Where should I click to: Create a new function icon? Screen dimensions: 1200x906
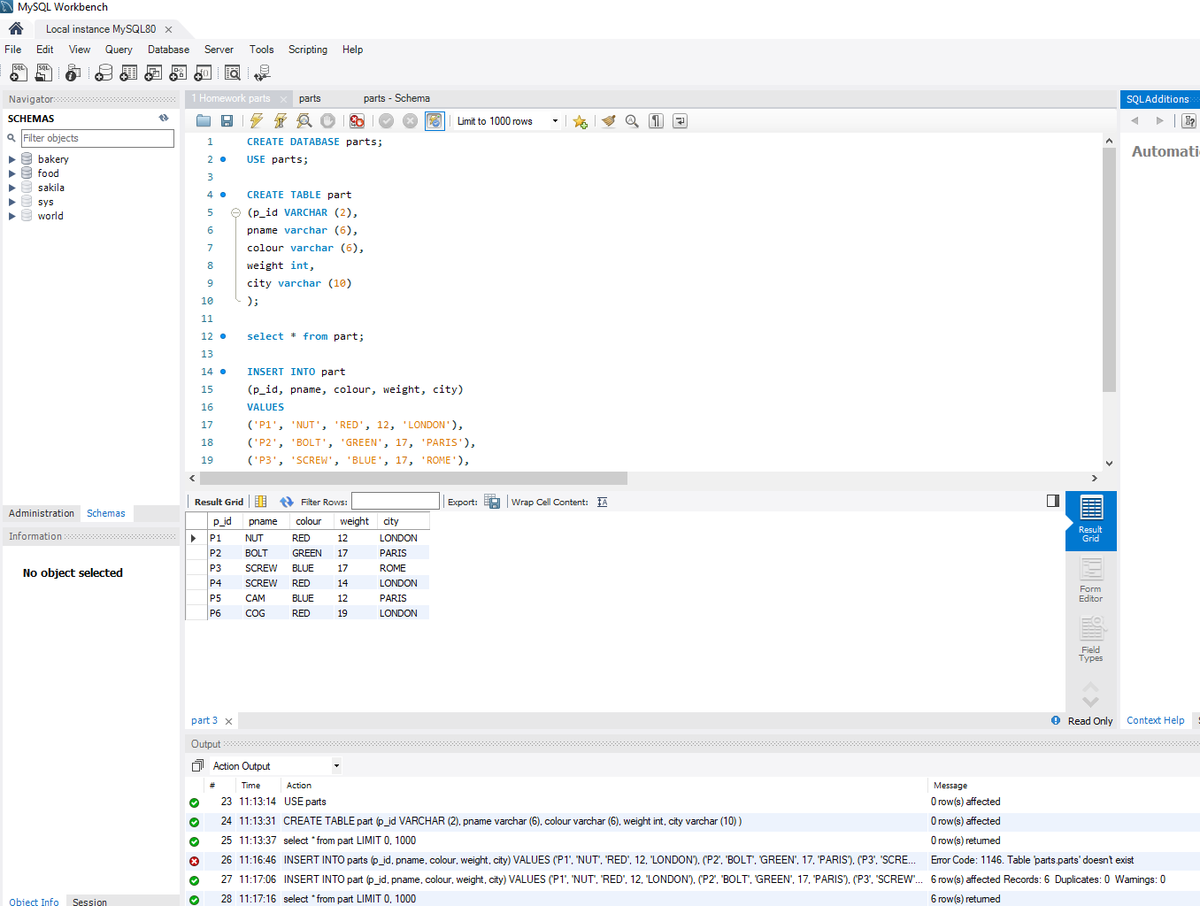click(202, 72)
